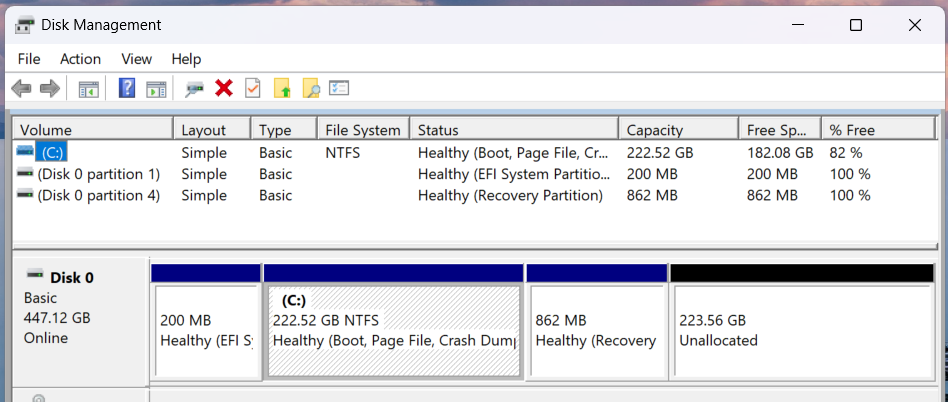Click the NTFS file system cell
Viewport: 948px width, 402px height.
tap(342, 152)
